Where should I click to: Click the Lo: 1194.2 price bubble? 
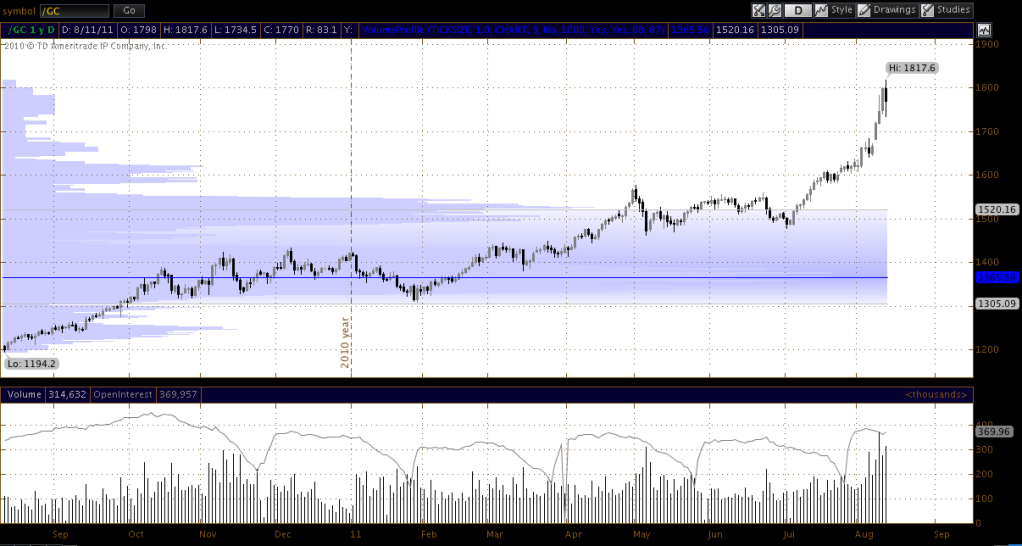(x=28, y=363)
